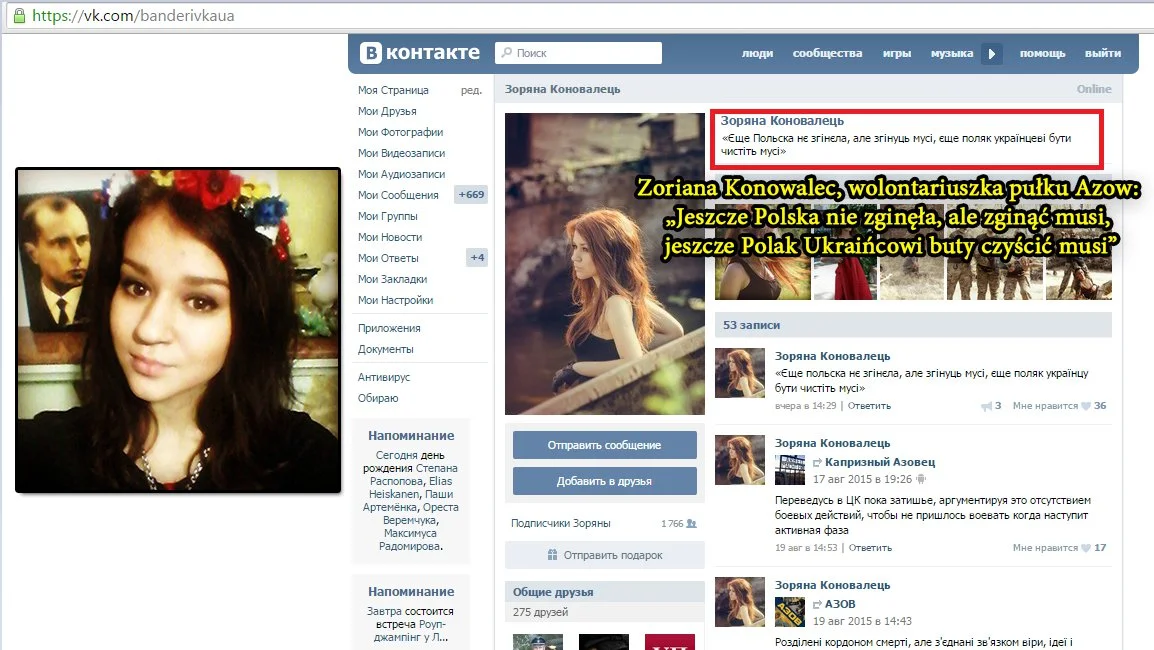1154x650 pixels.
Task: Open the АЗОВ community avatar icon
Action: pos(790,611)
